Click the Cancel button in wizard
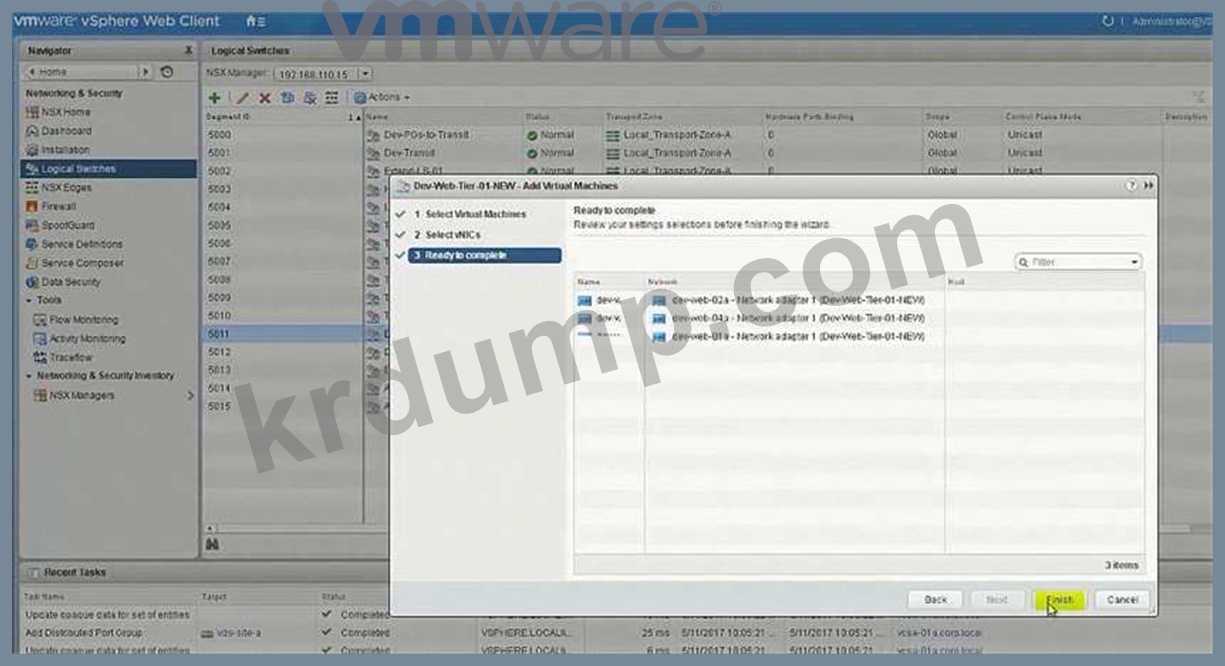Screen dimensions: 1225x666 1122,600
